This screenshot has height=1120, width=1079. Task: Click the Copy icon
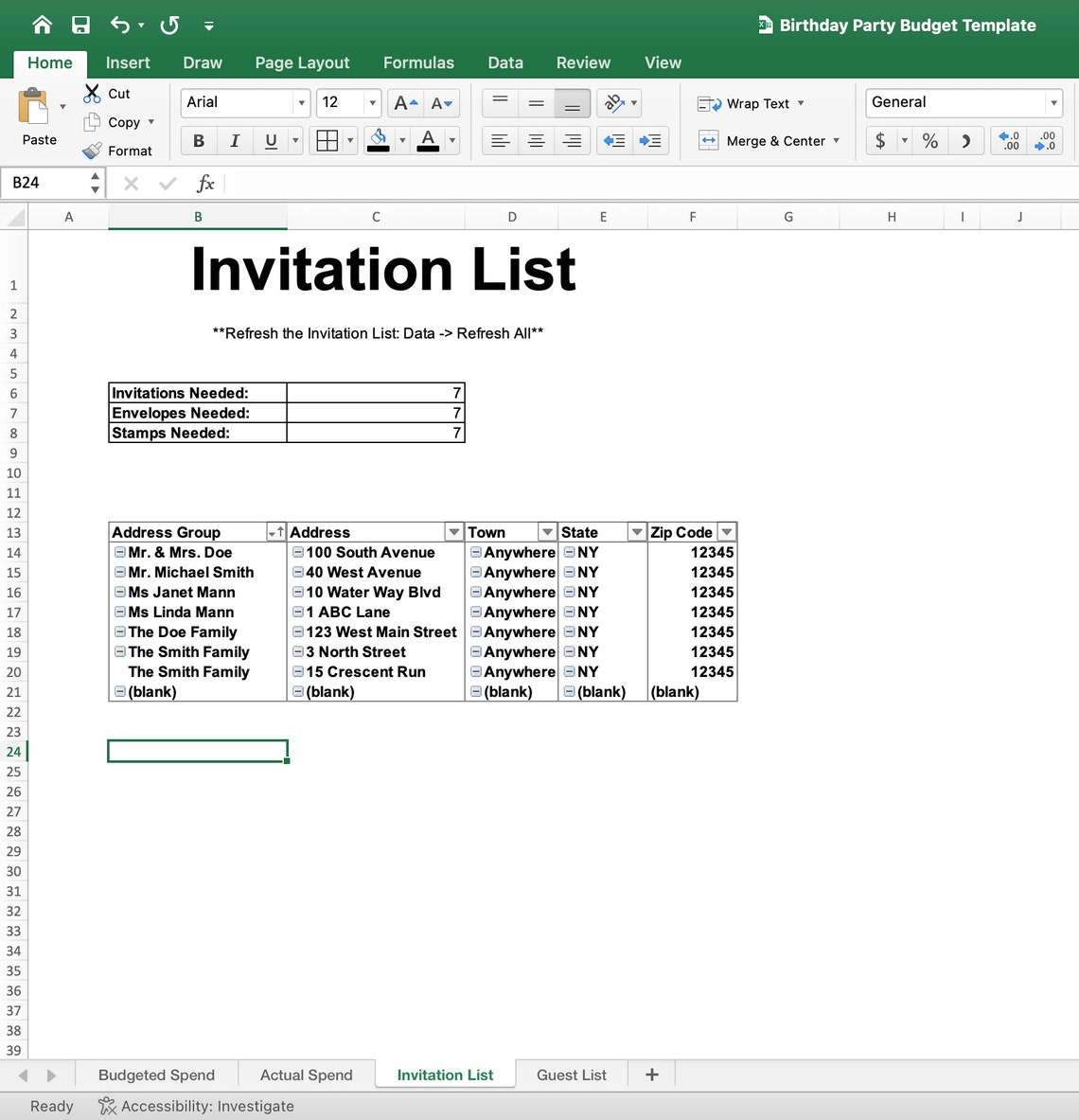point(92,121)
